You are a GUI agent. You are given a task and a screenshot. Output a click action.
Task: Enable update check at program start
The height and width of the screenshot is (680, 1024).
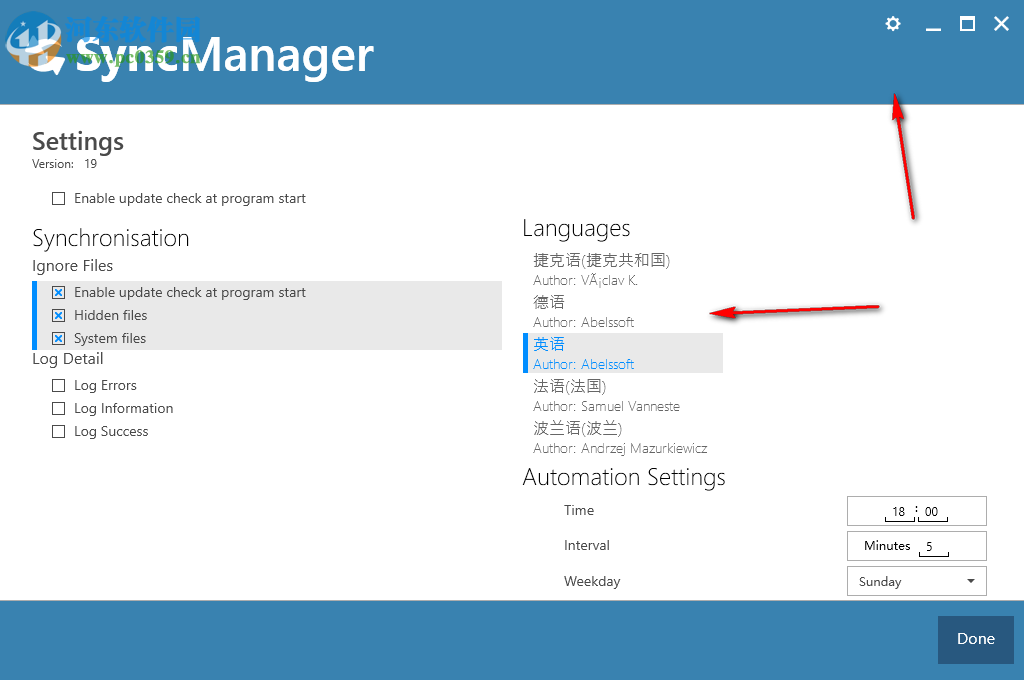(x=58, y=198)
